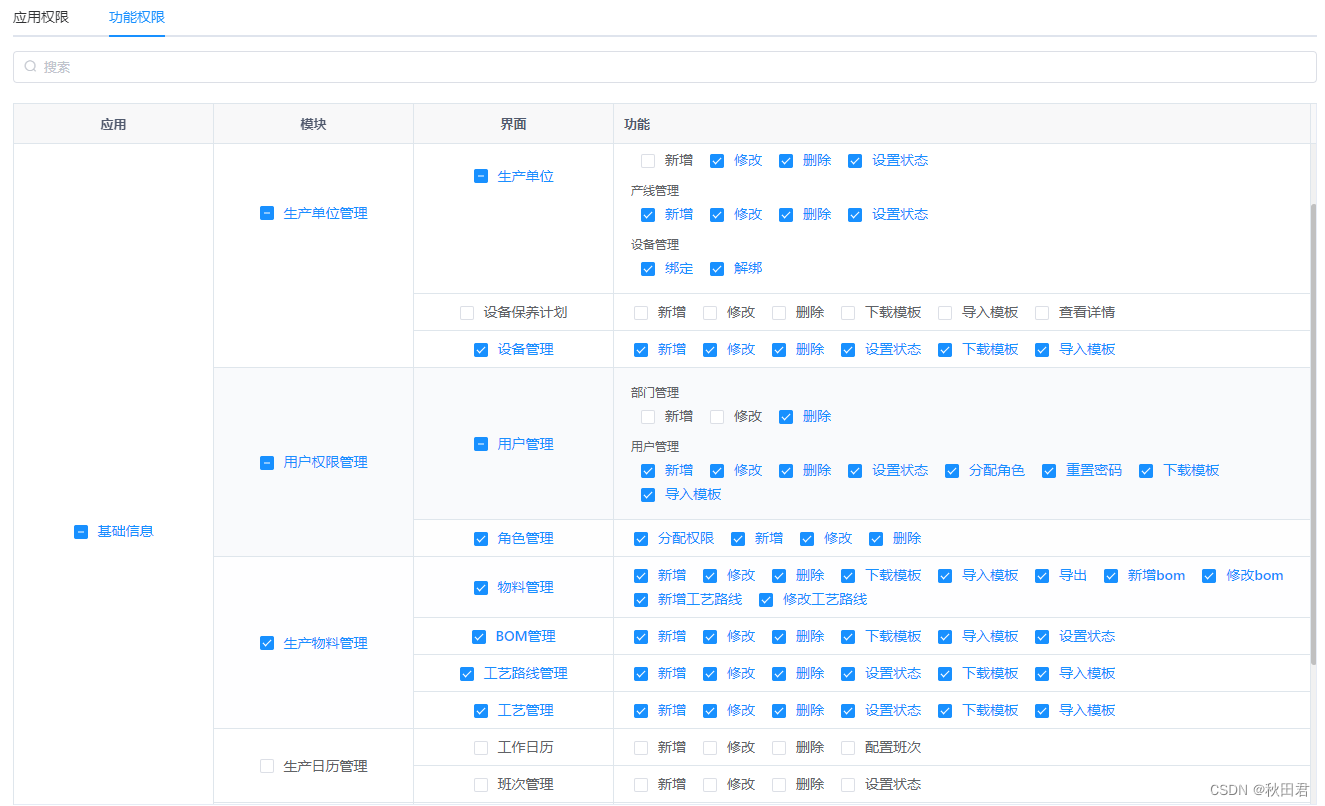This screenshot has height=806, width=1325.
Task: Click the search magnifier icon
Action: point(30,66)
